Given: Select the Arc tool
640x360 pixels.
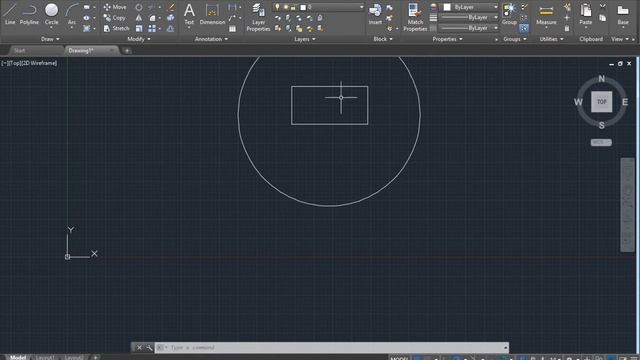Looking at the screenshot, I should tap(72, 13).
